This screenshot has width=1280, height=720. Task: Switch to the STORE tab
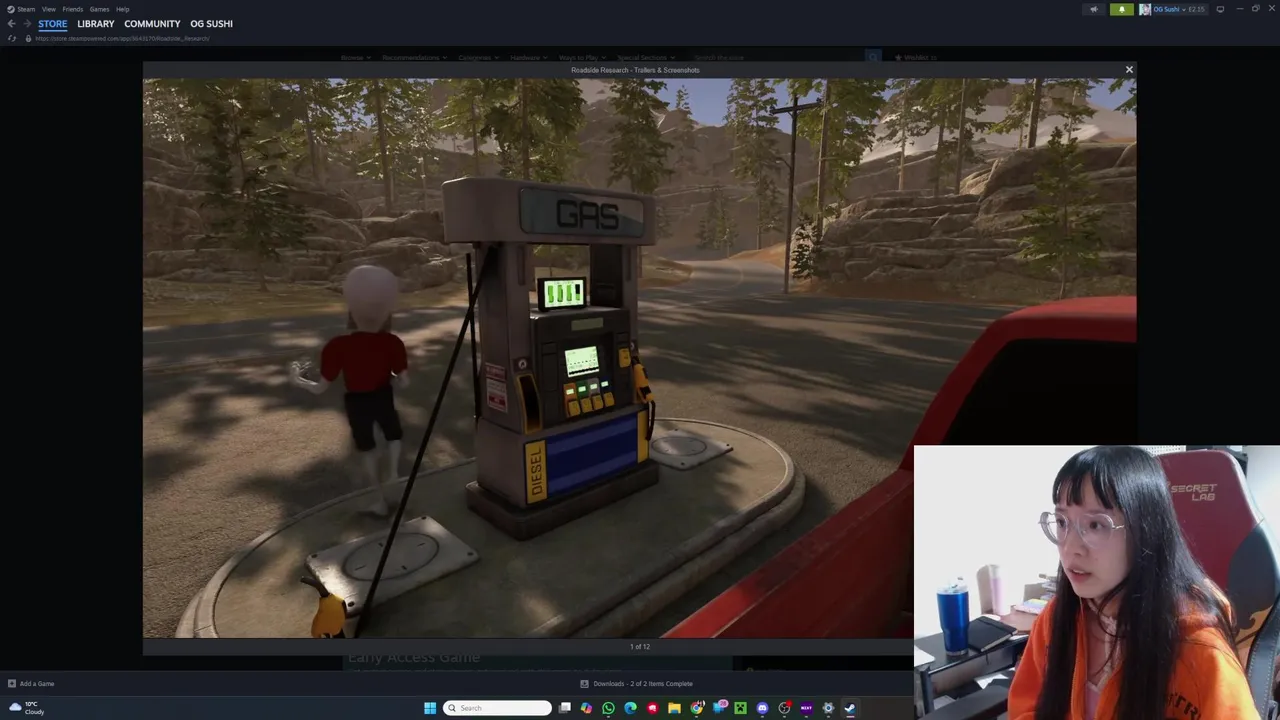click(53, 24)
